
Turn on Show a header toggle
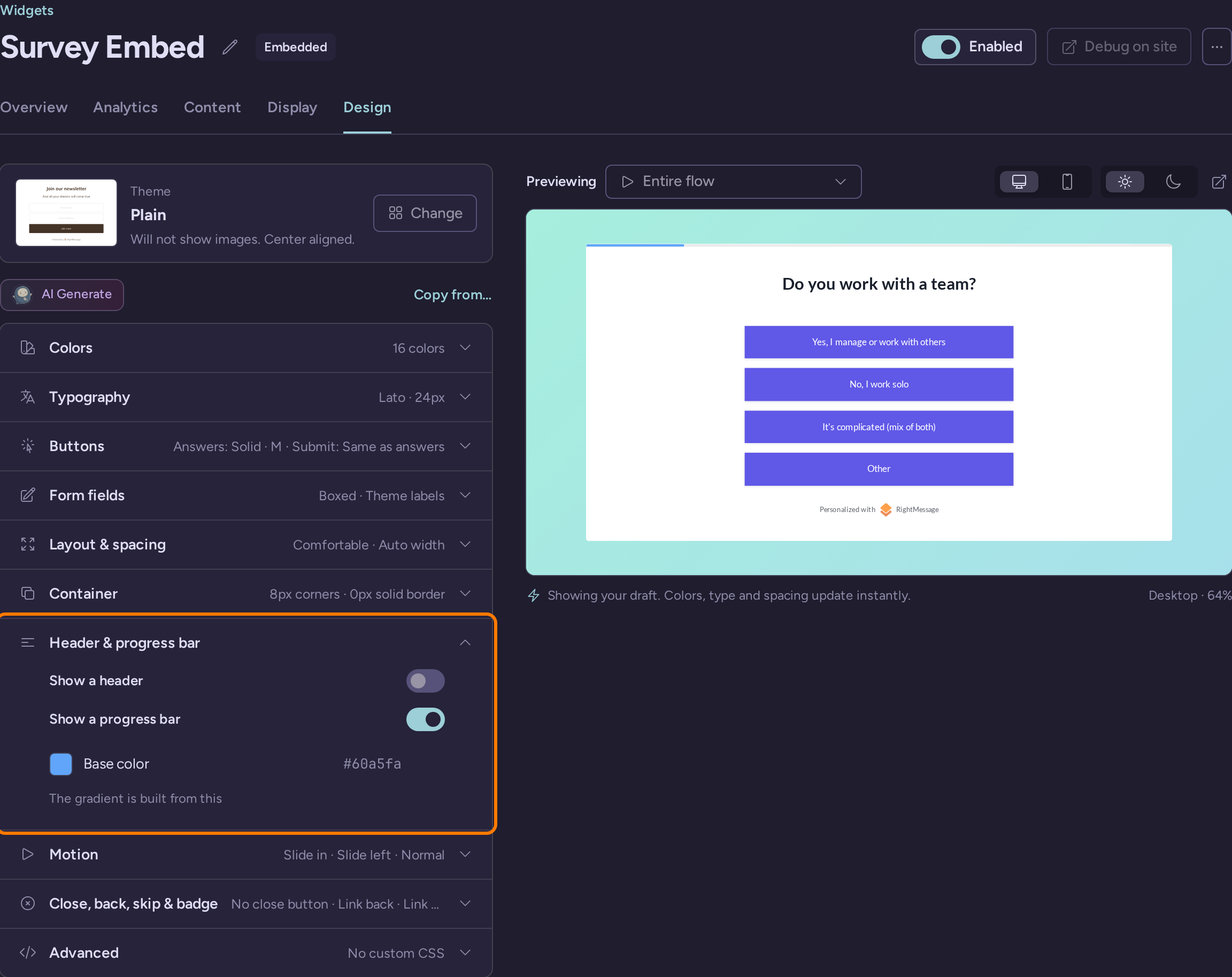[425, 681]
